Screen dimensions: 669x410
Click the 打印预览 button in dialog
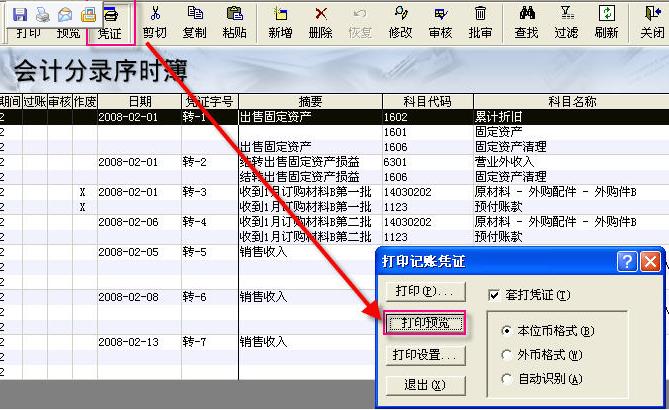click(x=425, y=323)
